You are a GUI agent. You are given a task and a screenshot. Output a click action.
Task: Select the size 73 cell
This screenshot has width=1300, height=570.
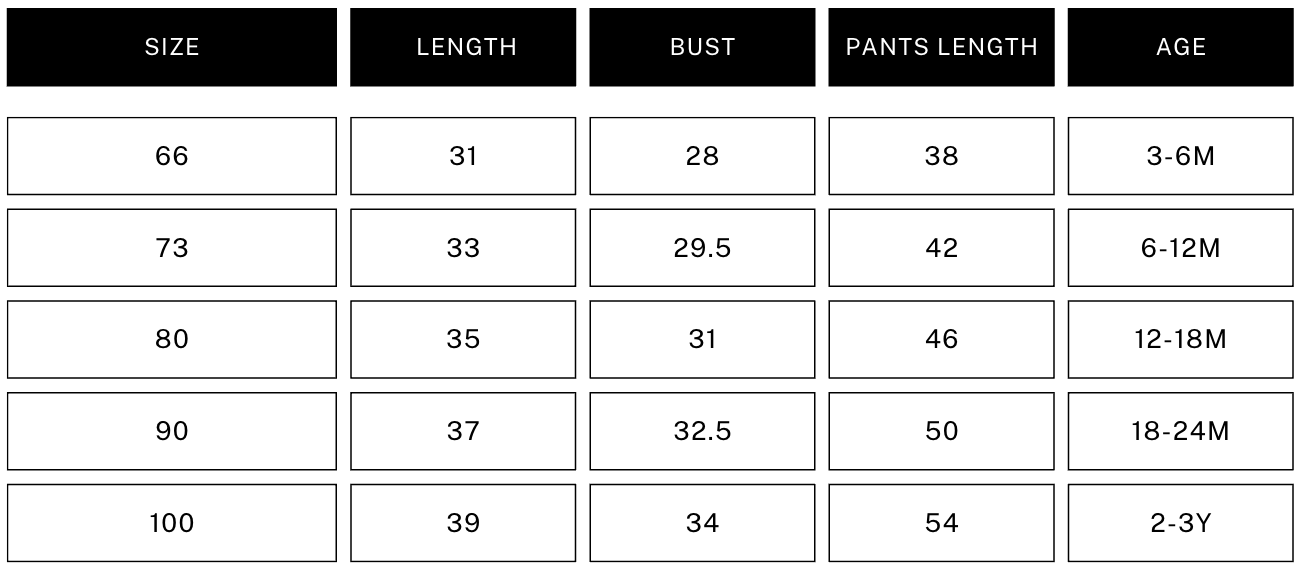pos(172,248)
